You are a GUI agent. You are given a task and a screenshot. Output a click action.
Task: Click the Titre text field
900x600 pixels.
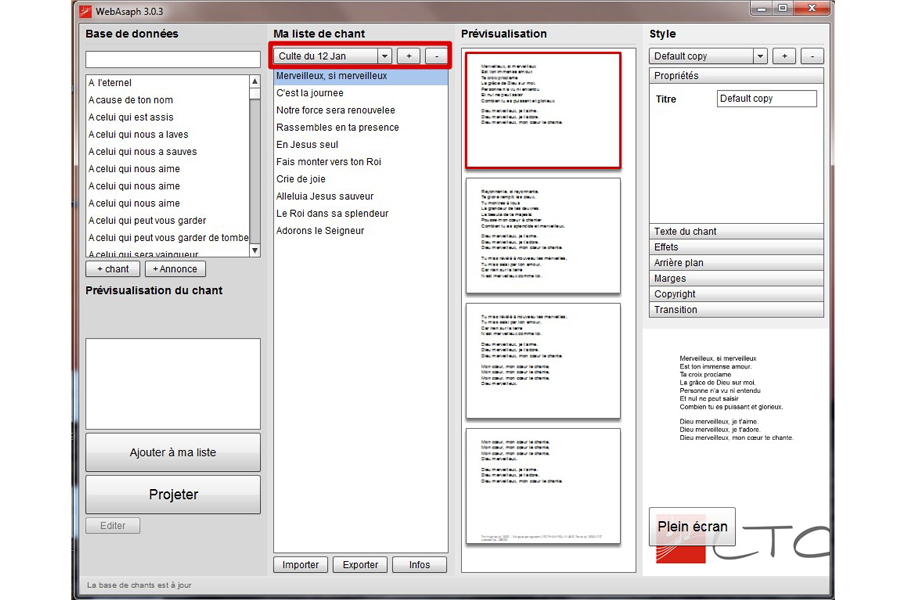tap(767, 99)
